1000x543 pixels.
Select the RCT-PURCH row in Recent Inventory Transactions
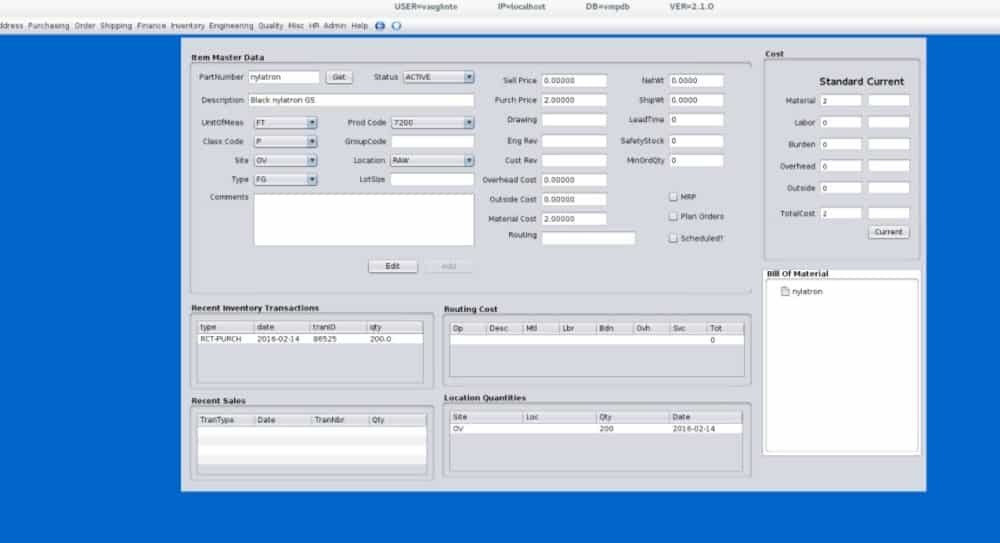tap(309, 340)
